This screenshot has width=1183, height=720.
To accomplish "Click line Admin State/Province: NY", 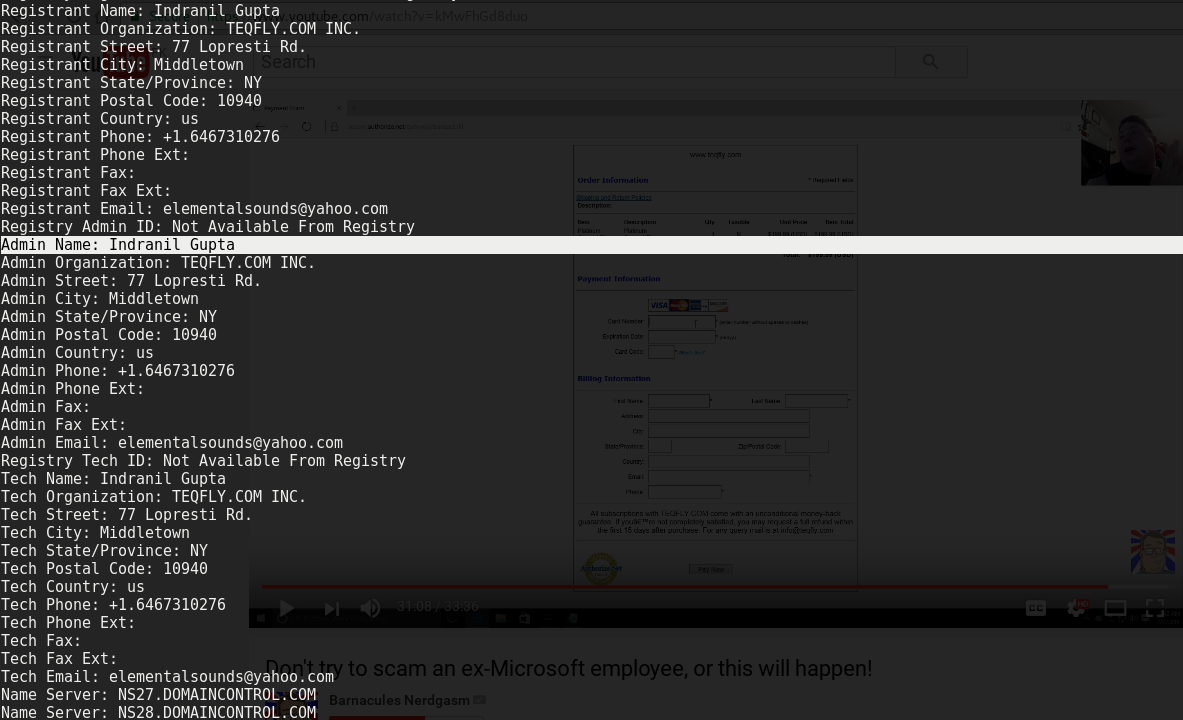I will point(109,317).
